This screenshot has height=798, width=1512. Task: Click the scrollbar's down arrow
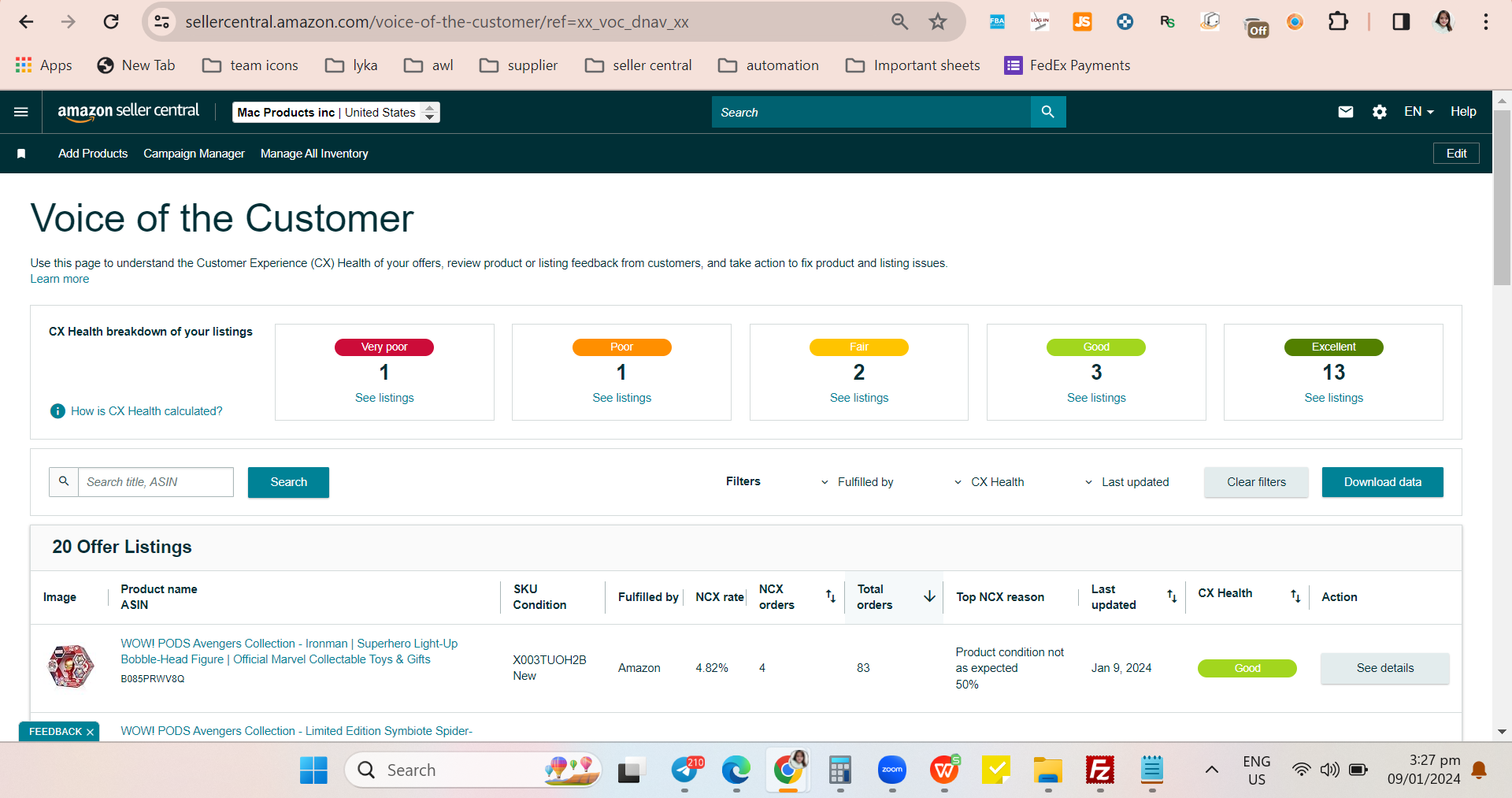(1502, 732)
